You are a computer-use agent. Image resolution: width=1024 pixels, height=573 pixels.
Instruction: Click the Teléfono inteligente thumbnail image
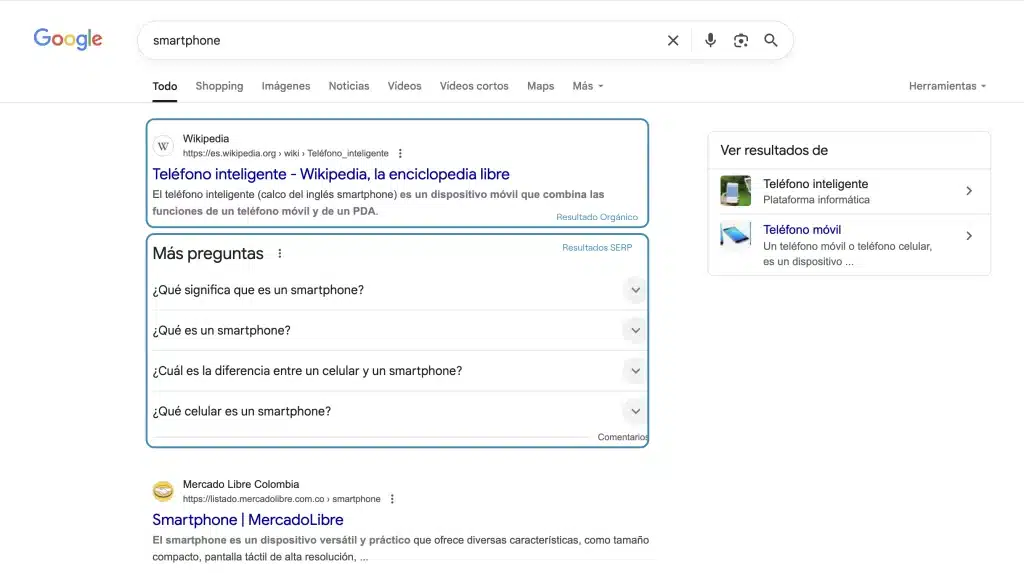click(735, 191)
